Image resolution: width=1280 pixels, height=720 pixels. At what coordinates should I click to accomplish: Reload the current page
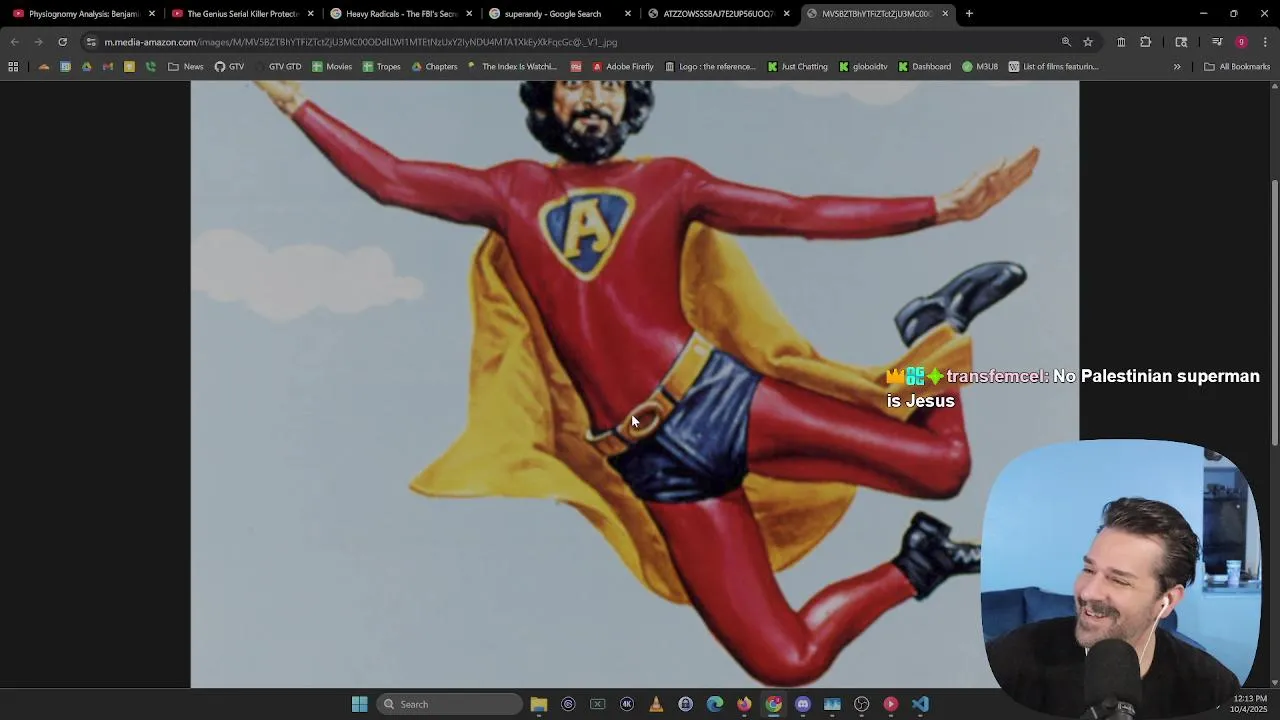coord(62,42)
